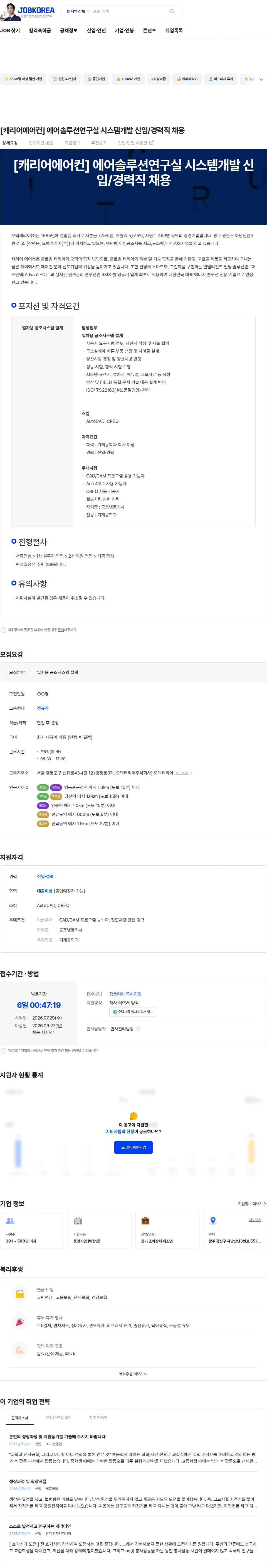The height and width of the screenshot is (1568, 267).
Task: Click the 잡코리아 즉시지원 link
Action: [125, 994]
